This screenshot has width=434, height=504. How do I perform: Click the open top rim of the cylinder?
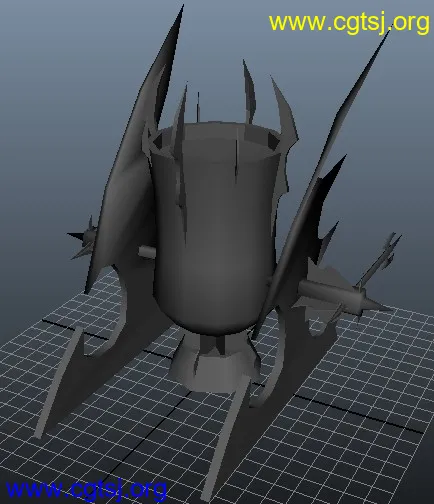click(x=215, y=140)
